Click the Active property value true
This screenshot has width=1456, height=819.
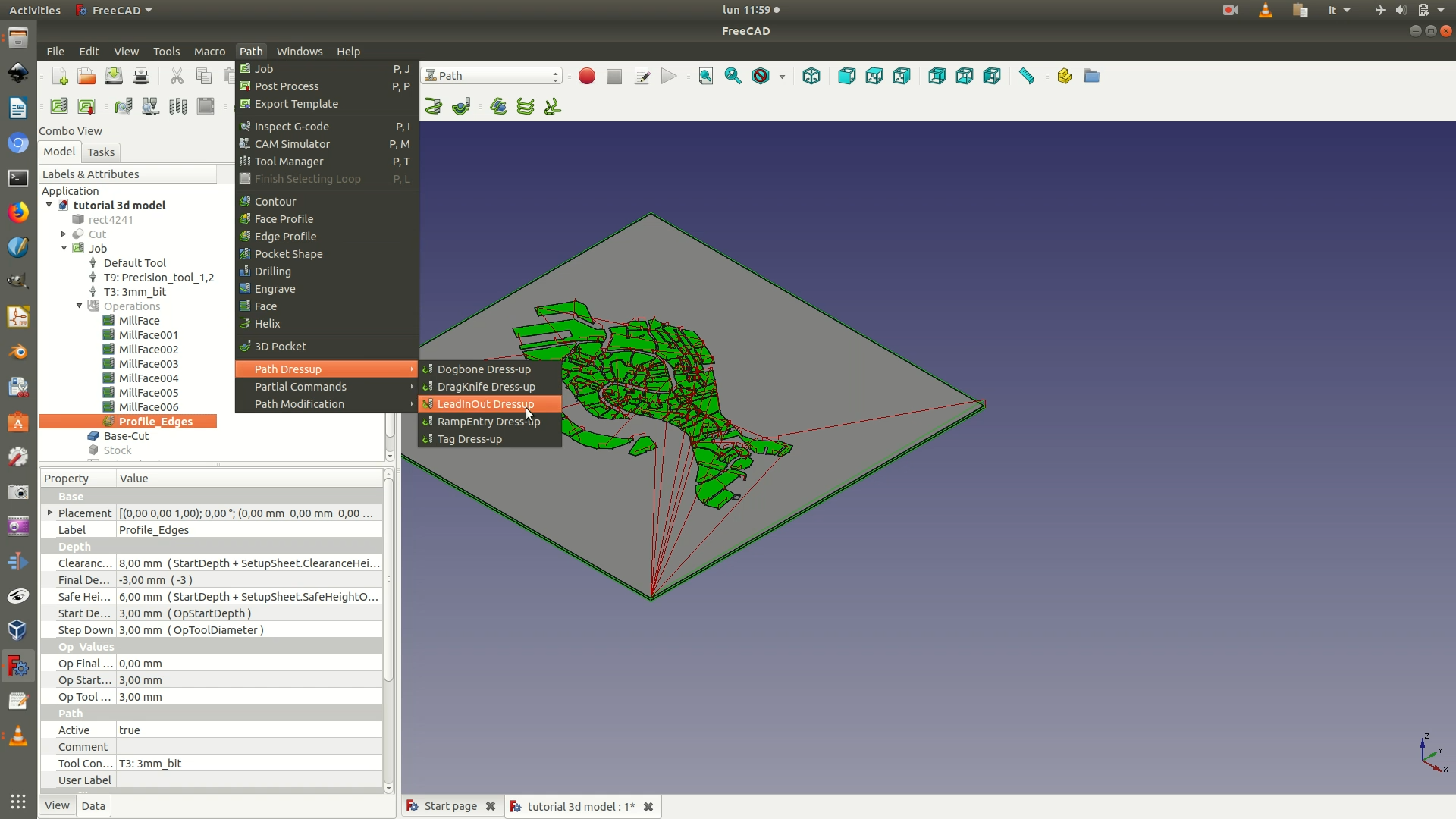[249, 730]
